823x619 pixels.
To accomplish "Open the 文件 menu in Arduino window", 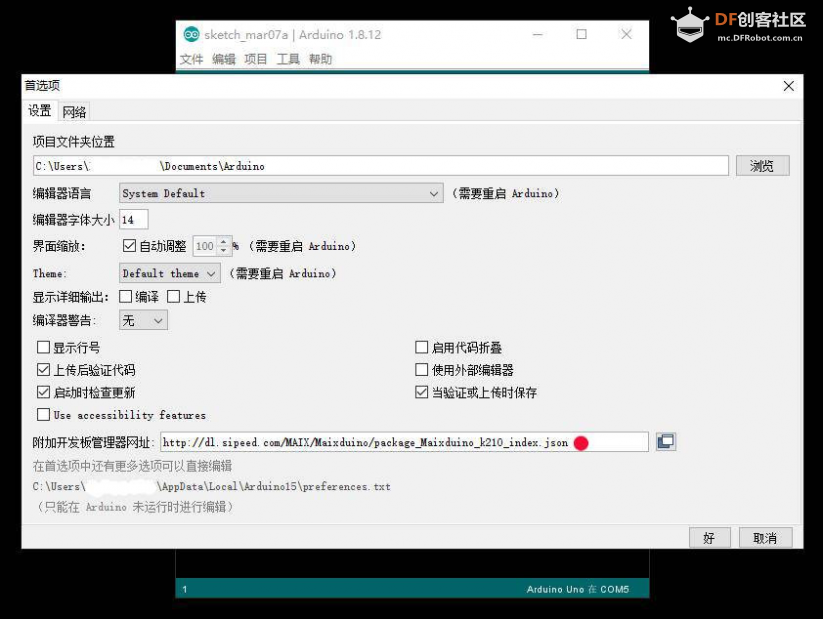I will tap(191, 59).
